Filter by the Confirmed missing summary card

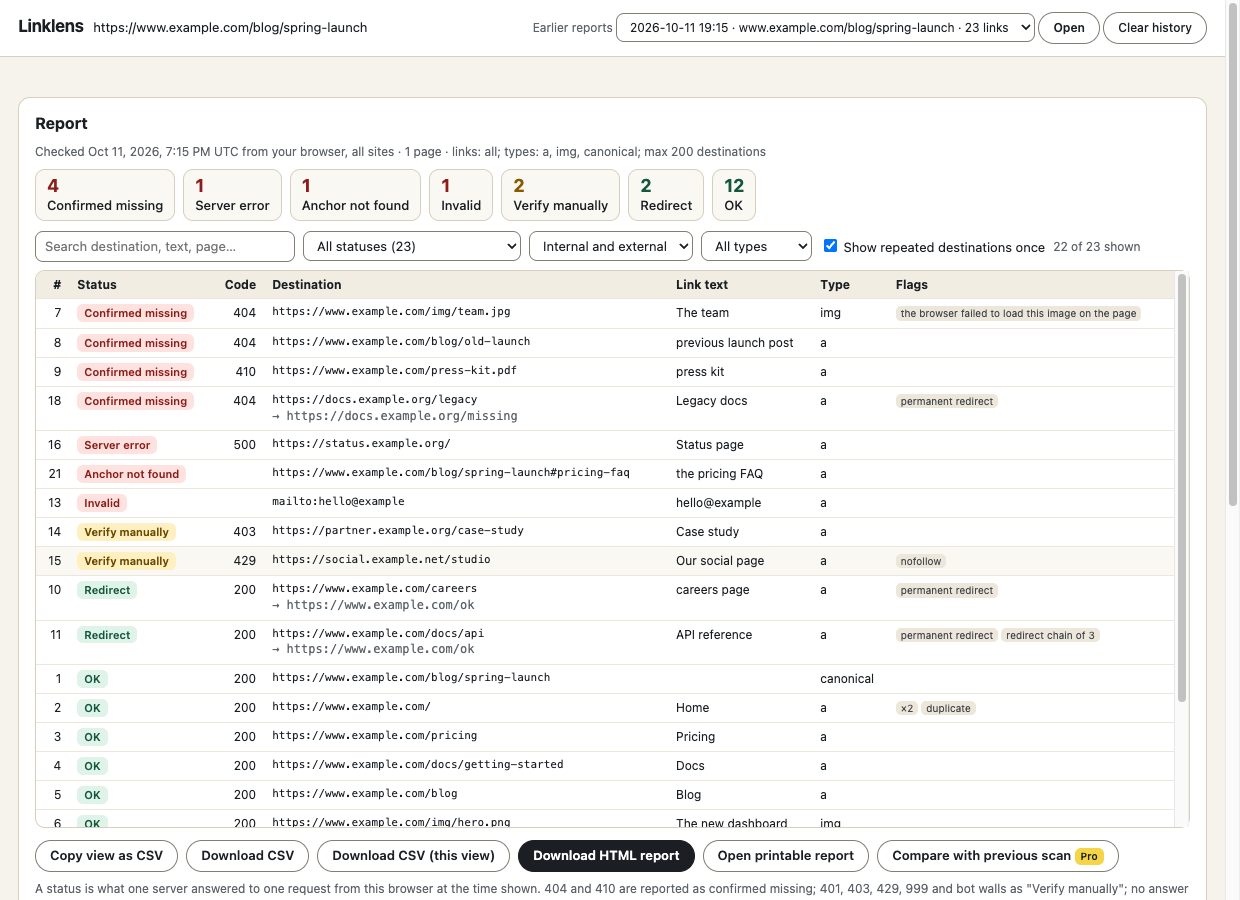coord(105,195)
